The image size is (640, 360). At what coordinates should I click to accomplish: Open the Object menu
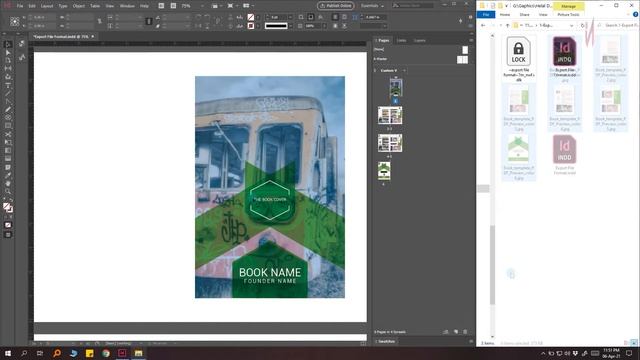click(x=79, y=6)
